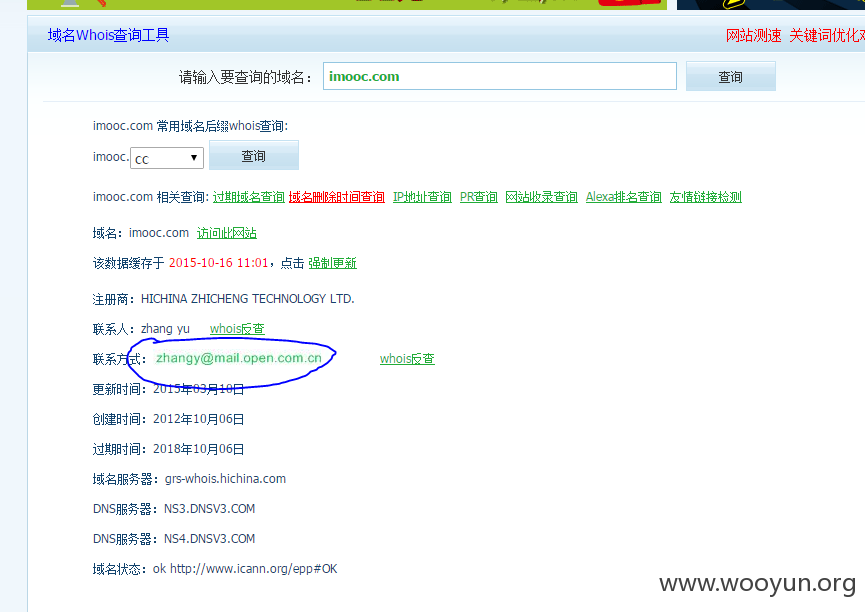The image size is (865, 612).
Task: Open the 网站测速 link in header
Action: click(x=753, y=35)
